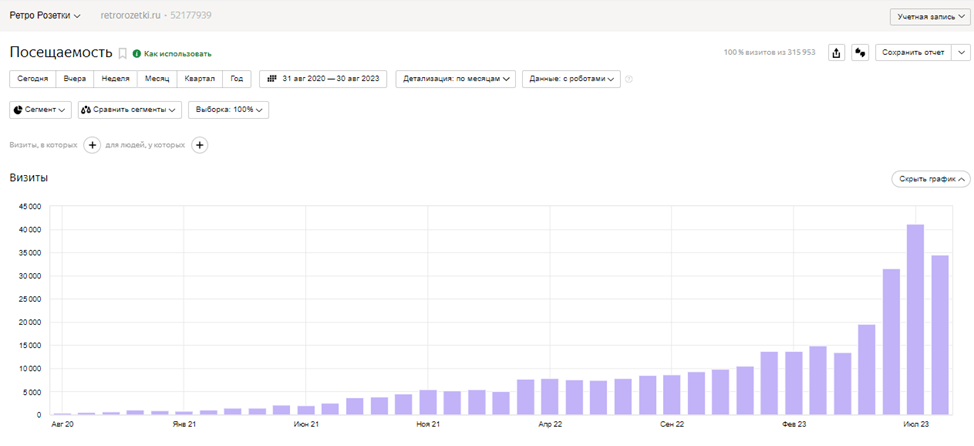974x446 pixels.
Task: Open the Сегмент dropdown
Action: (x=40, y=109)
